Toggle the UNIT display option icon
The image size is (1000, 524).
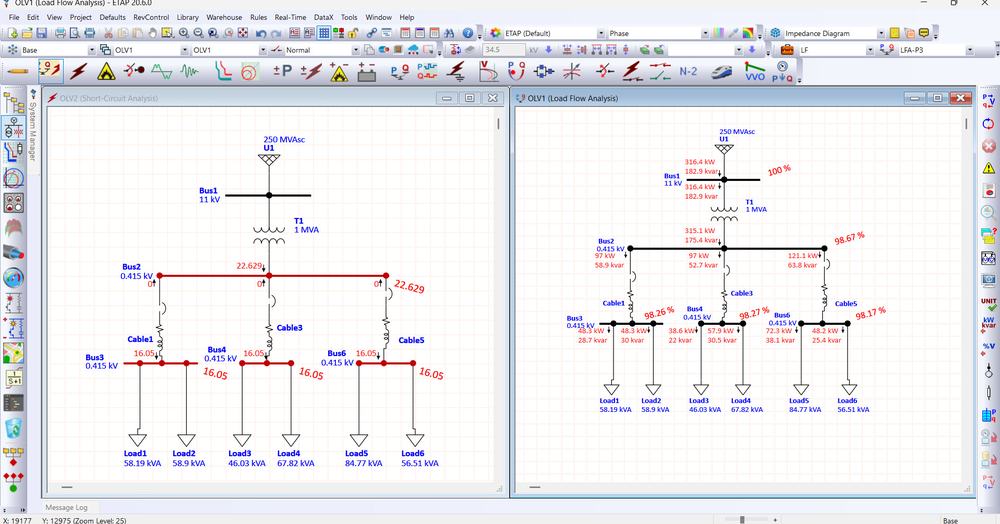click(x=989, y=302)
